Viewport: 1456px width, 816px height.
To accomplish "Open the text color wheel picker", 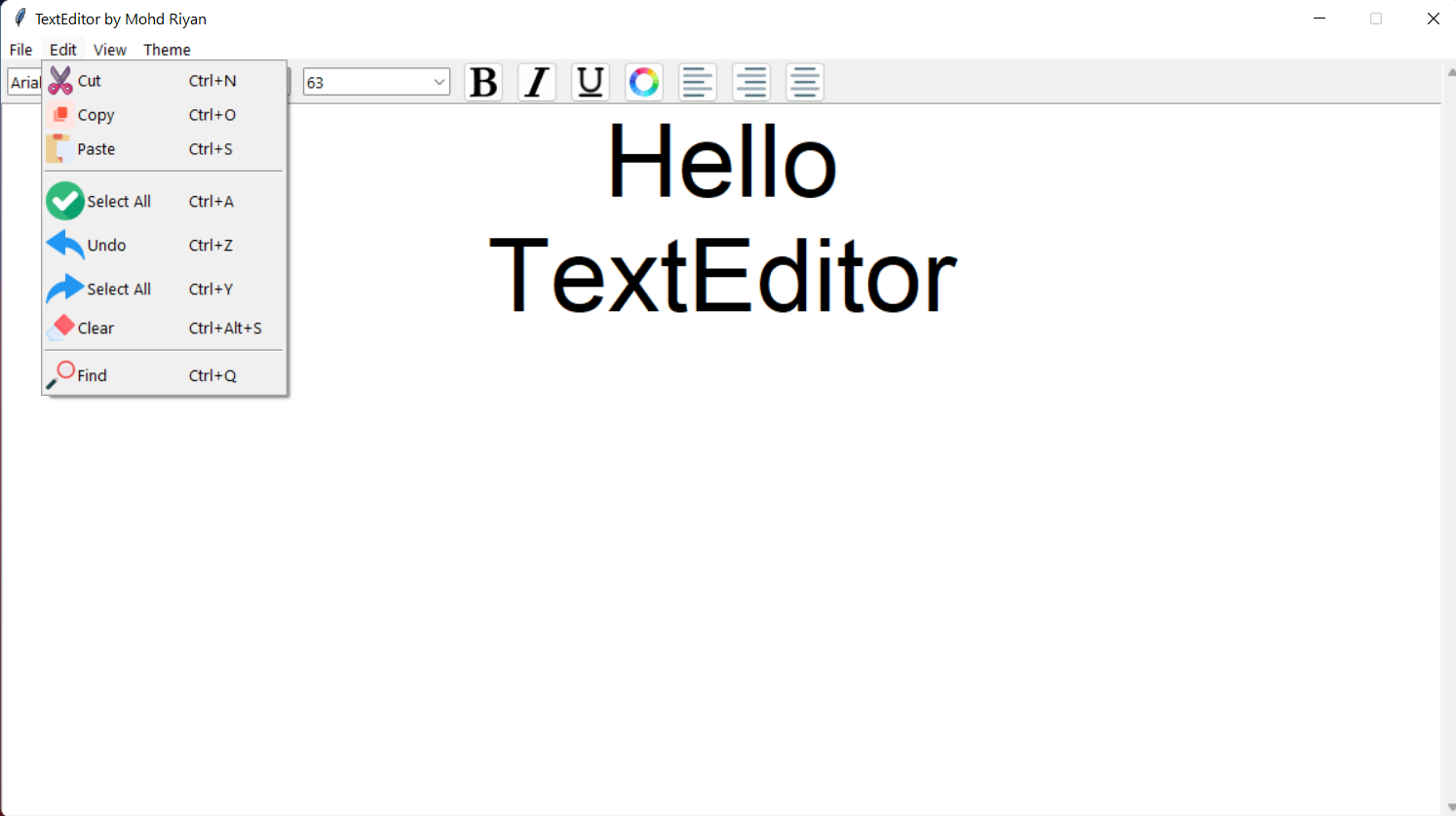I will pyautogui.click(x=643, y=82).
